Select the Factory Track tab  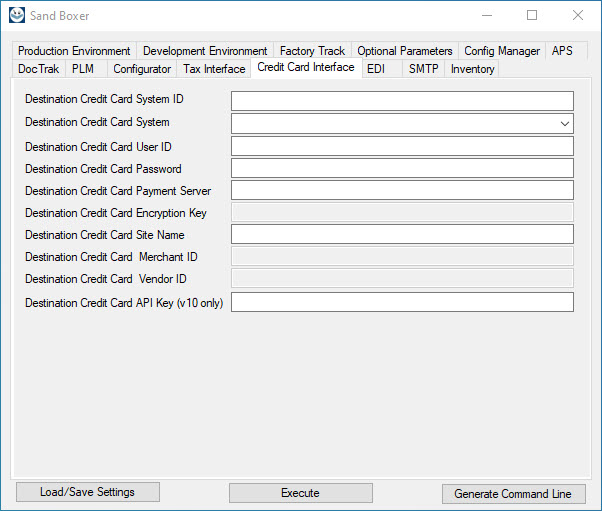312,51
